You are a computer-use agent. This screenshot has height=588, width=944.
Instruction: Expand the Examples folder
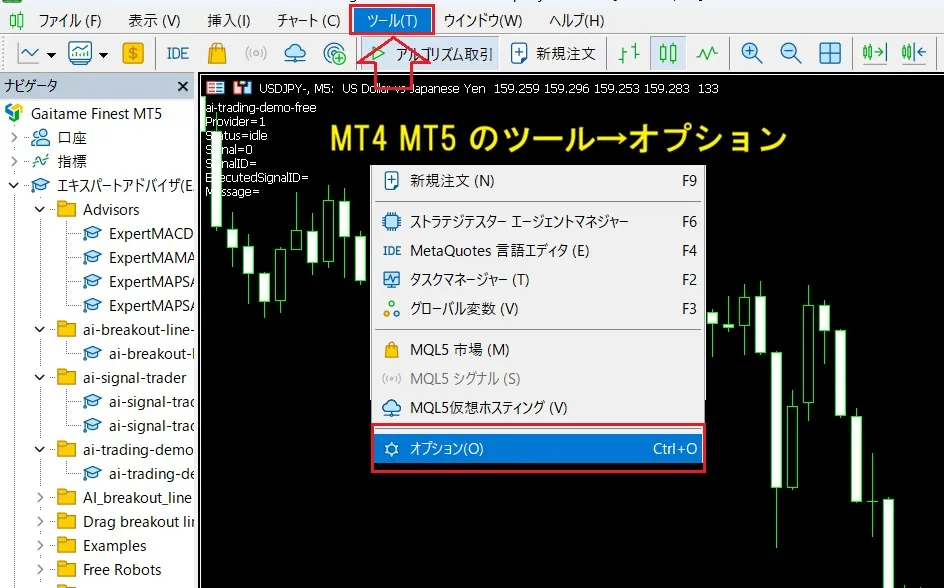tap(40, 546)
